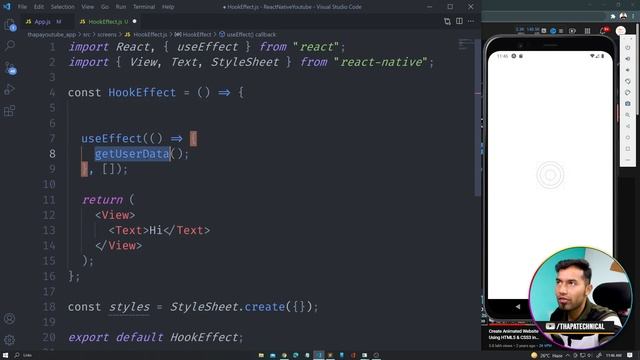The width and height of the screenshot is (640, 360).
Task: Select the screens breadcrumb segment
Action: (x=107, y=35)
